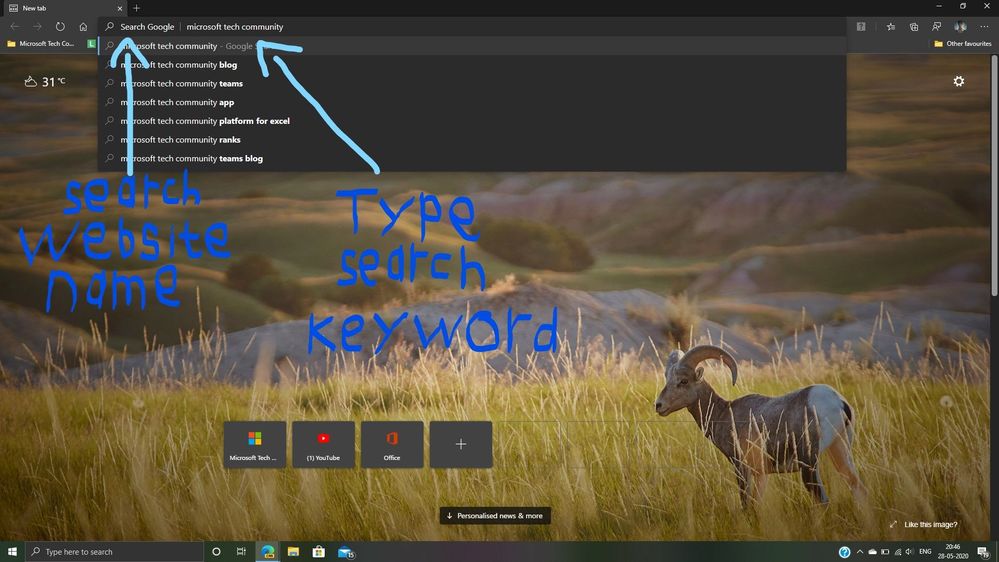The height and width of the screenshot is (562, 999).
Task: Add a quick link with the plus tile
Action: click(461, 444)
